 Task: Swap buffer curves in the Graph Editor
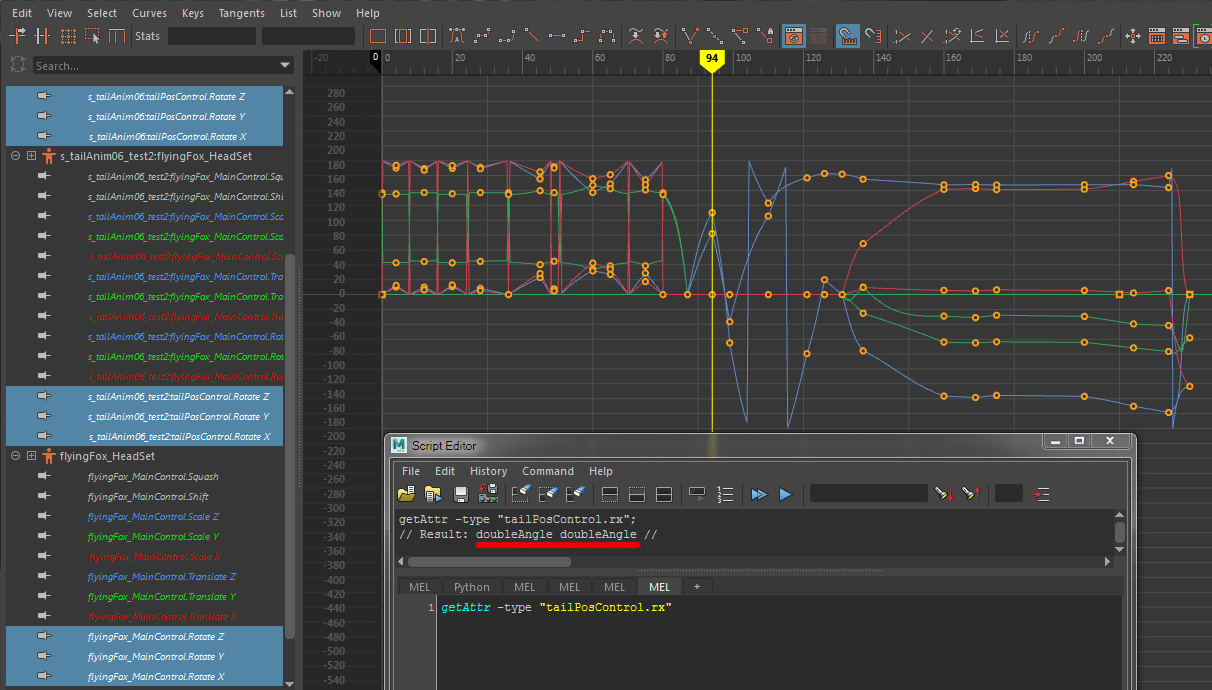coord(660,35)
